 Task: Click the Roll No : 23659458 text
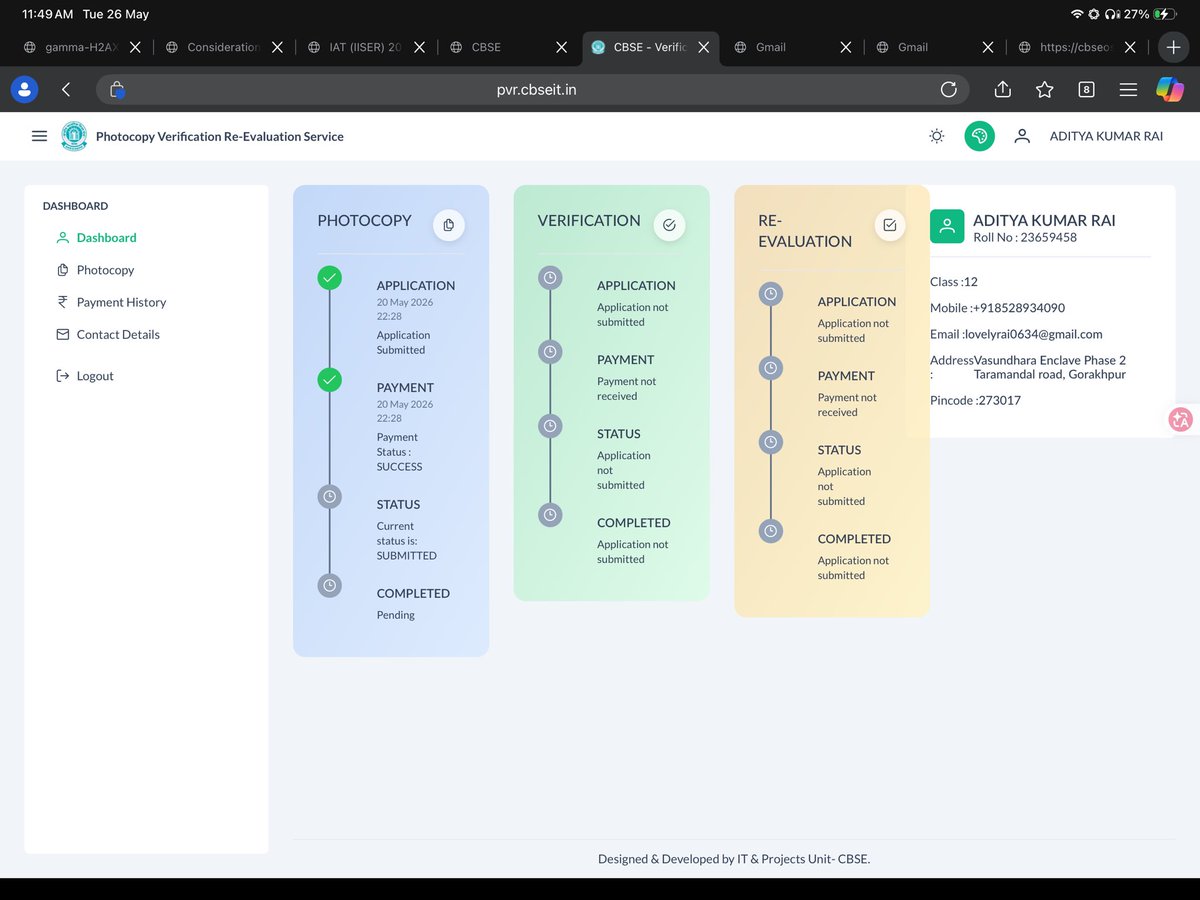pyautogui.click(x=1025, y=238)
